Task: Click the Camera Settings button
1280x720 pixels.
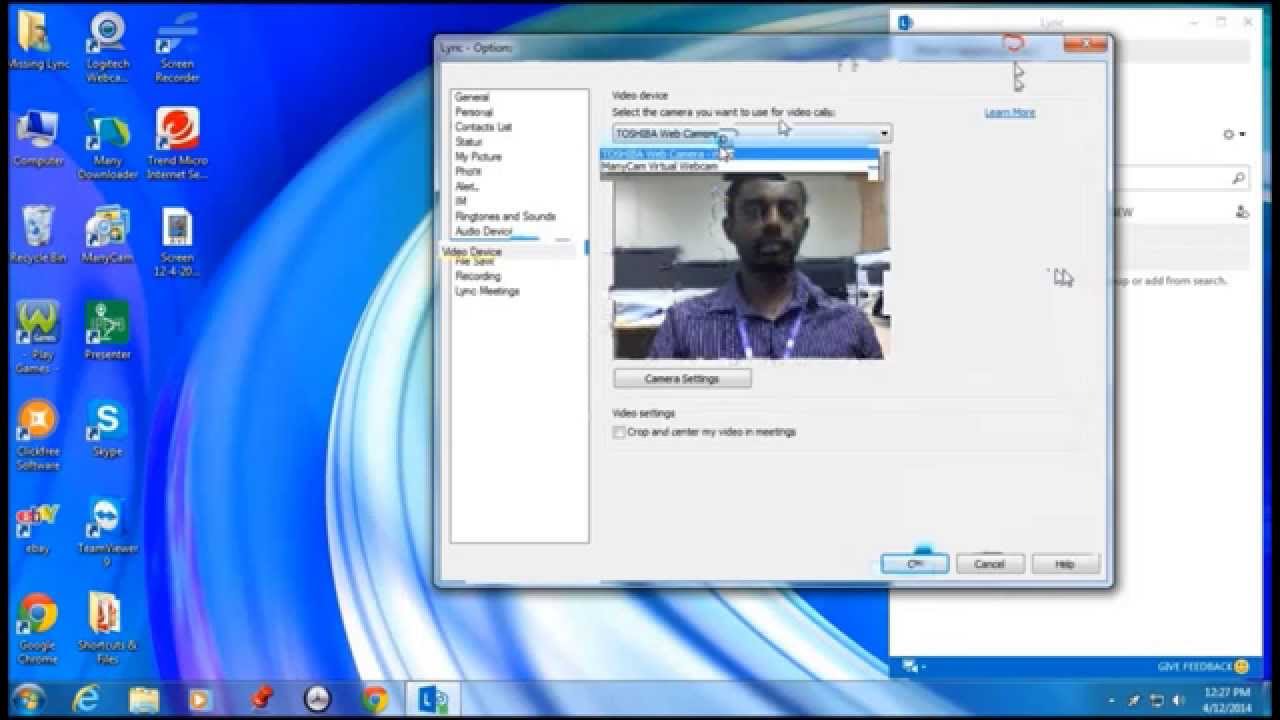Action: (x=682, y=379)
